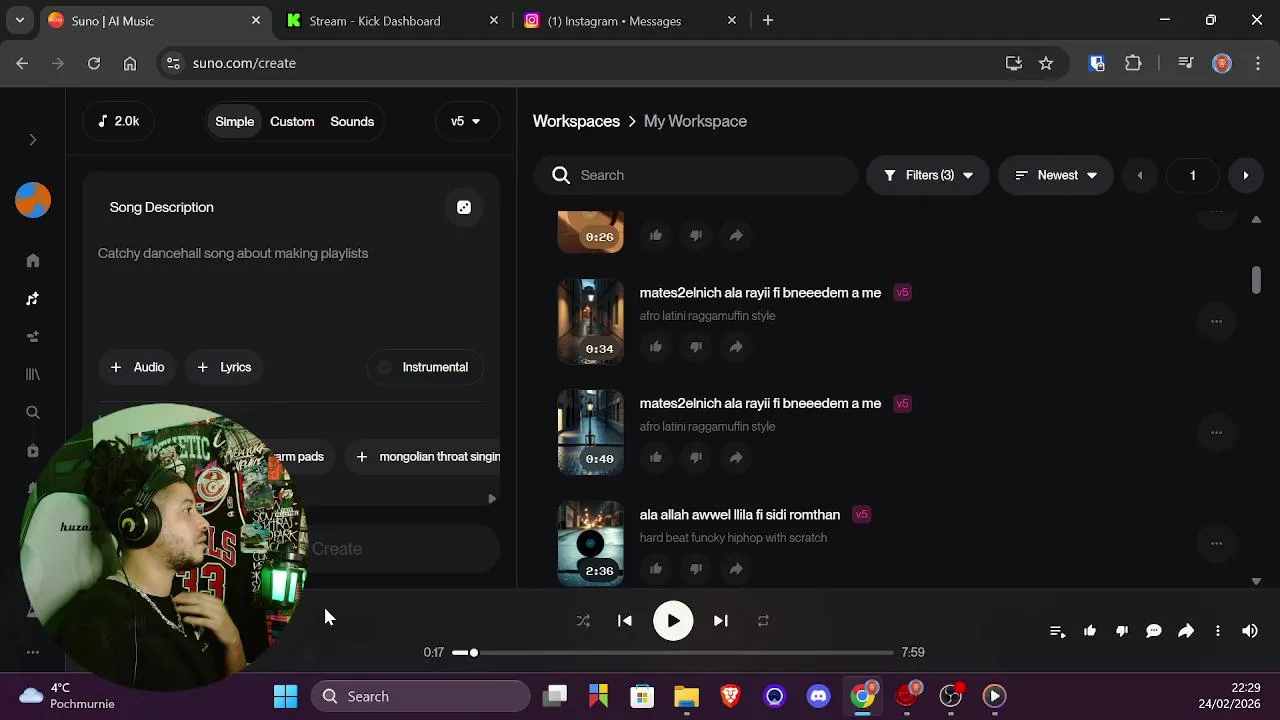Switch to Custom mode tab

(x=292, y=121)
